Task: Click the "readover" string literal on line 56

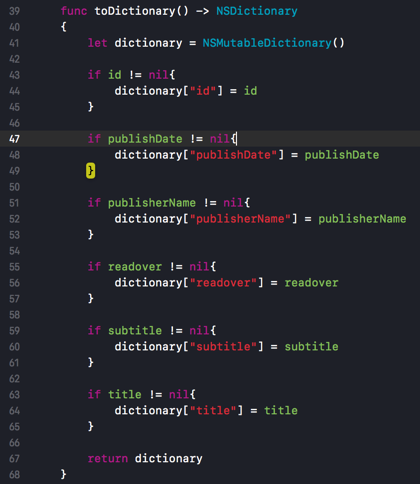Action: click(223, 283)
